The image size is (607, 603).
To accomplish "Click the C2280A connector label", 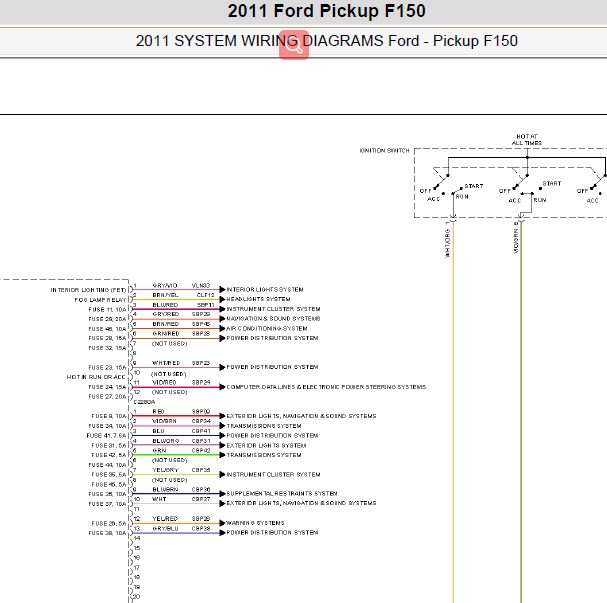I will click(x=144, y=402).
